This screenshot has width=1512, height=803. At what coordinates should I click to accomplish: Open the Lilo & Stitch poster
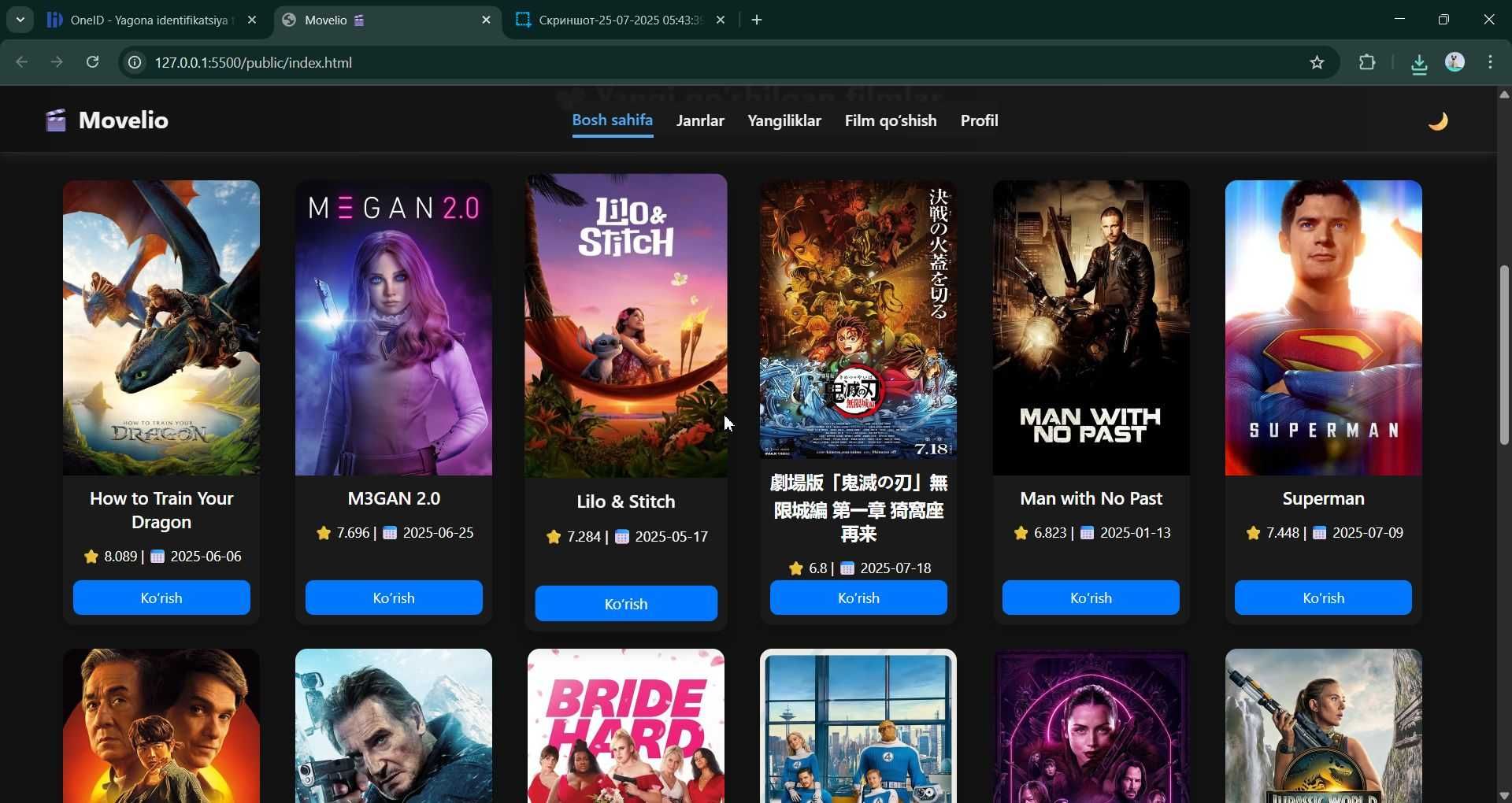point(626,325)
